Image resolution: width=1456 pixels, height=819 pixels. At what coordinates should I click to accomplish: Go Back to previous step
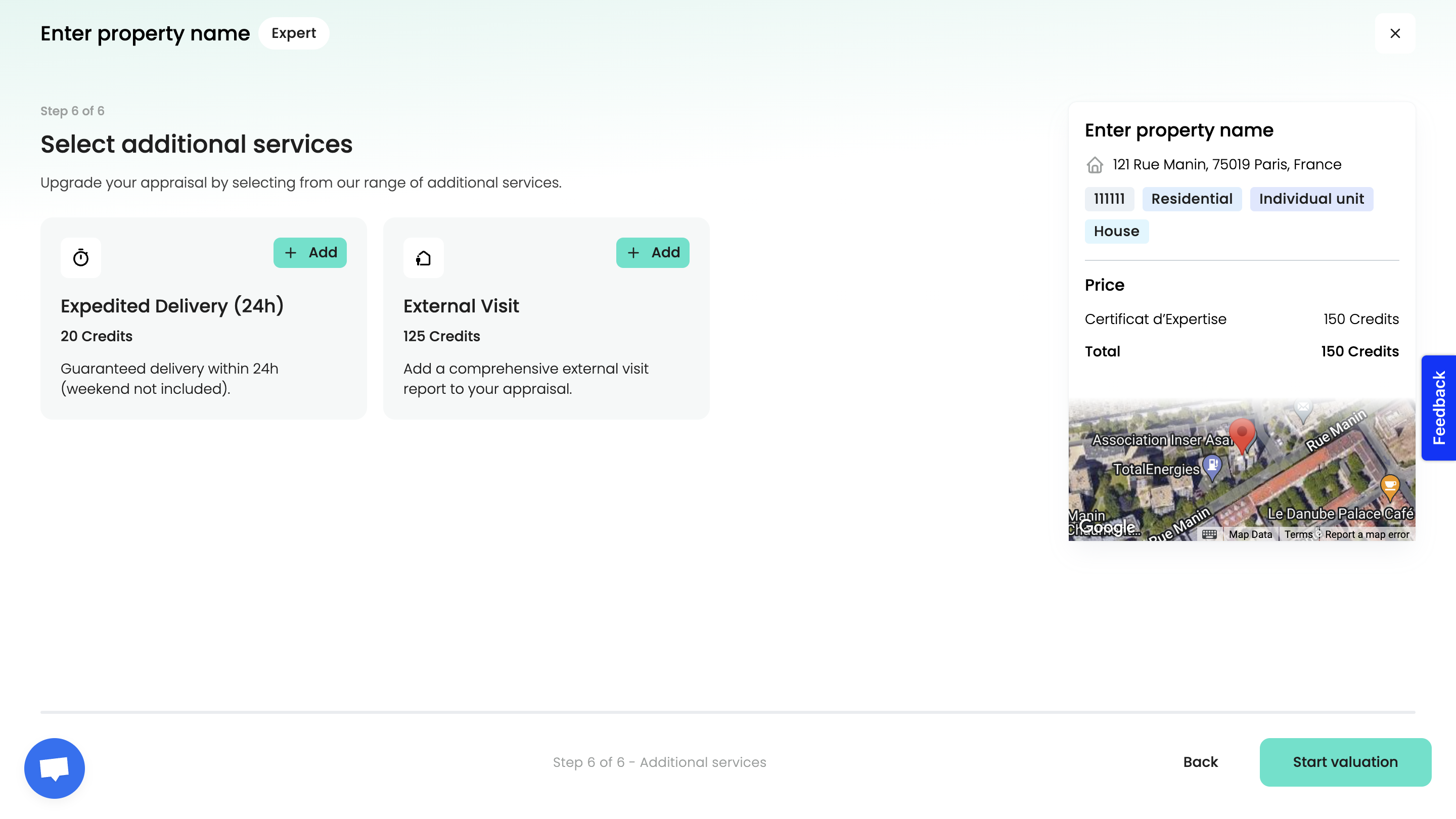(x=1201, y=762)
